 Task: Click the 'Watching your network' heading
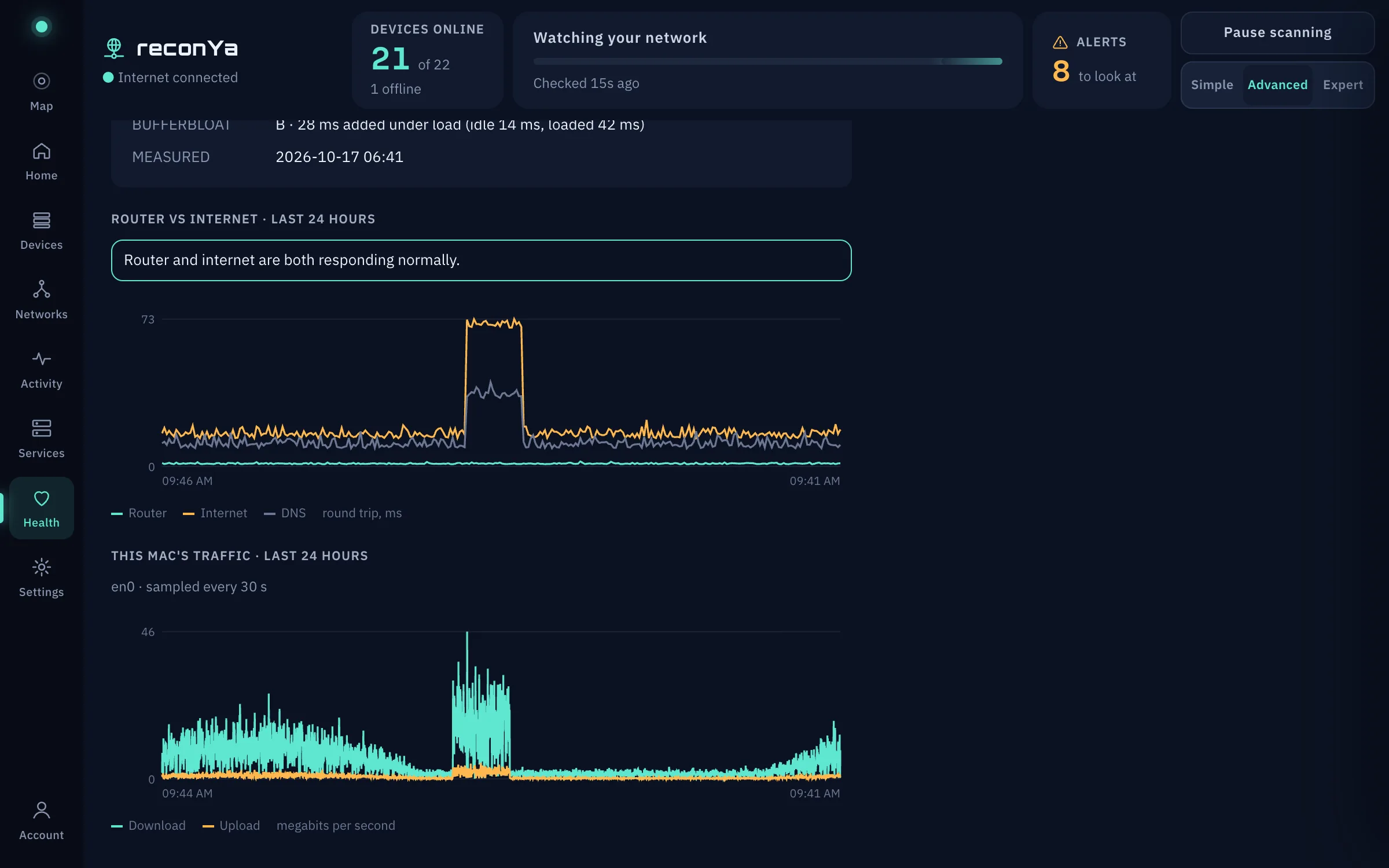[x=620, y=38]
